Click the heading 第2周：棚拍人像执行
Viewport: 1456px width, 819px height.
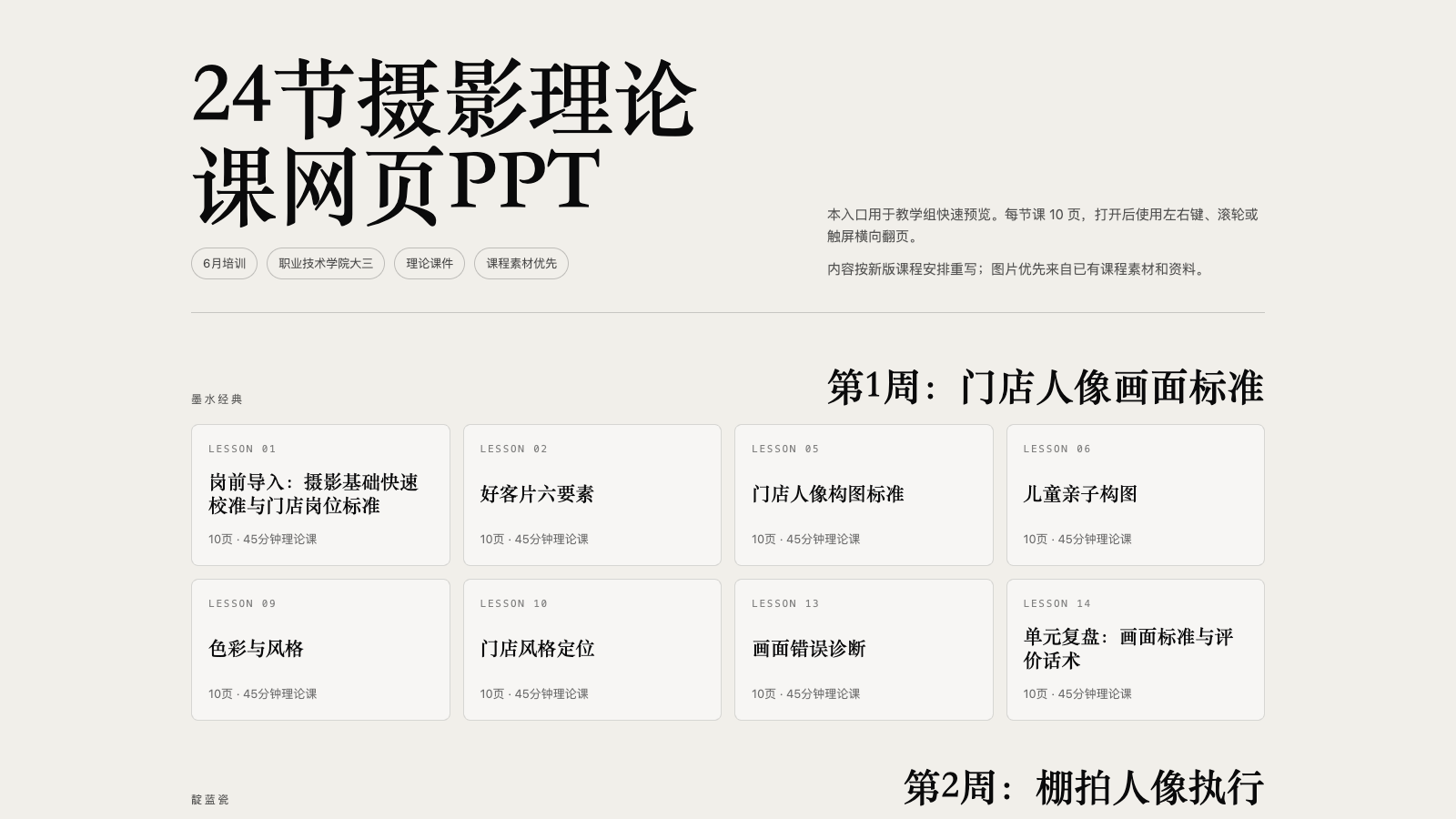point(1084,787)
